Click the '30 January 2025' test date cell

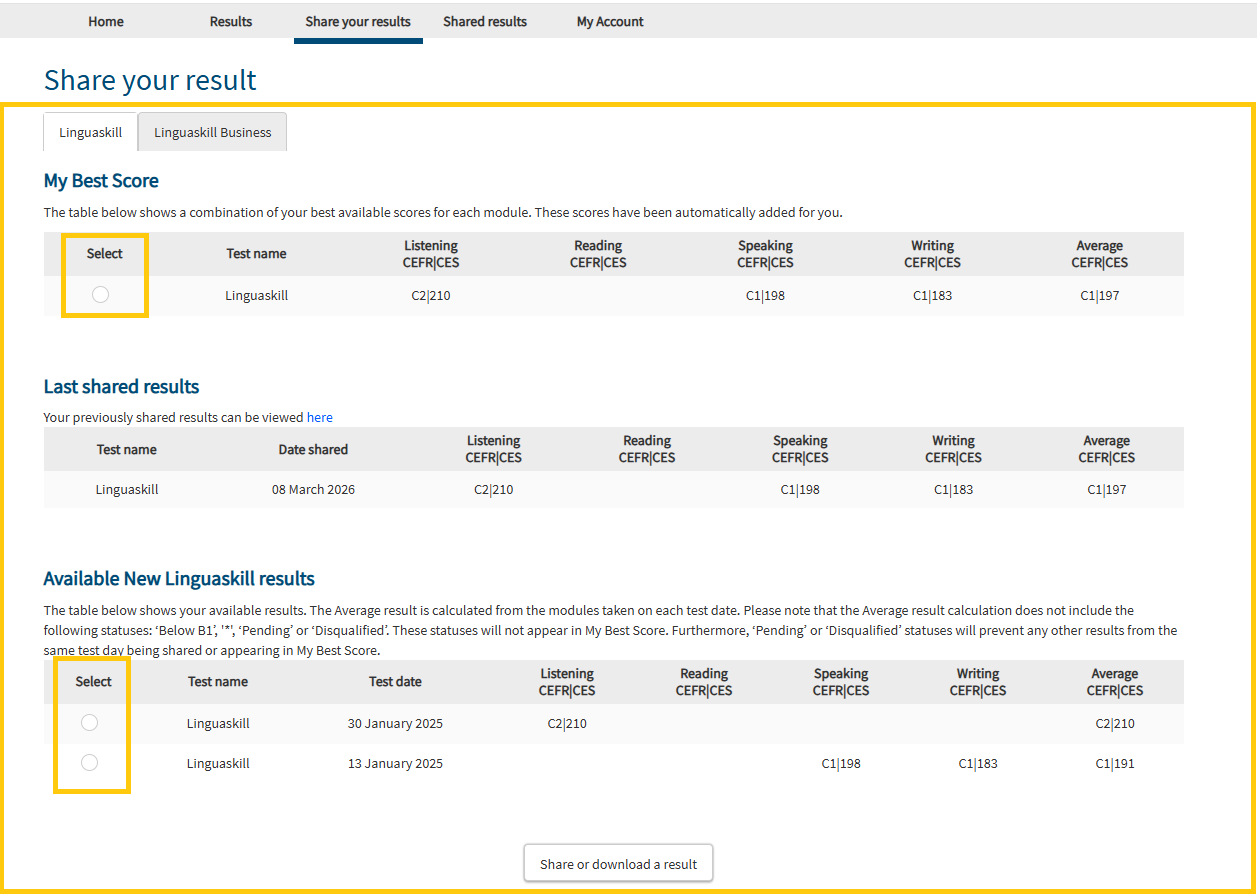[395, 723]
